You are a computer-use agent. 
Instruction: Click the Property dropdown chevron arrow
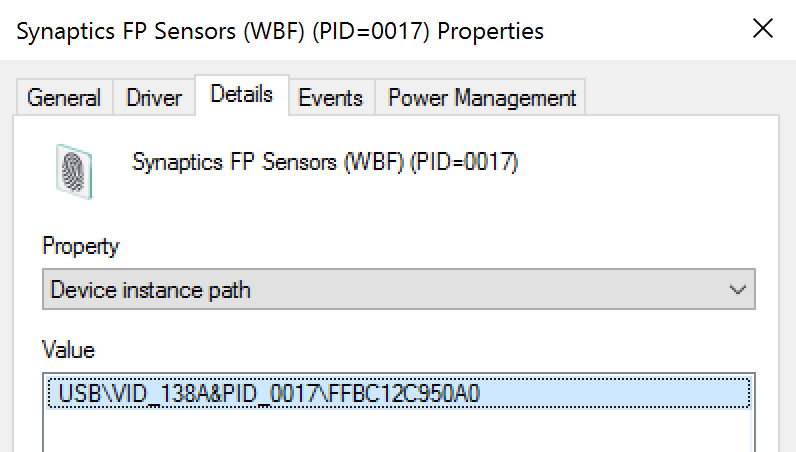pos(738,290)
